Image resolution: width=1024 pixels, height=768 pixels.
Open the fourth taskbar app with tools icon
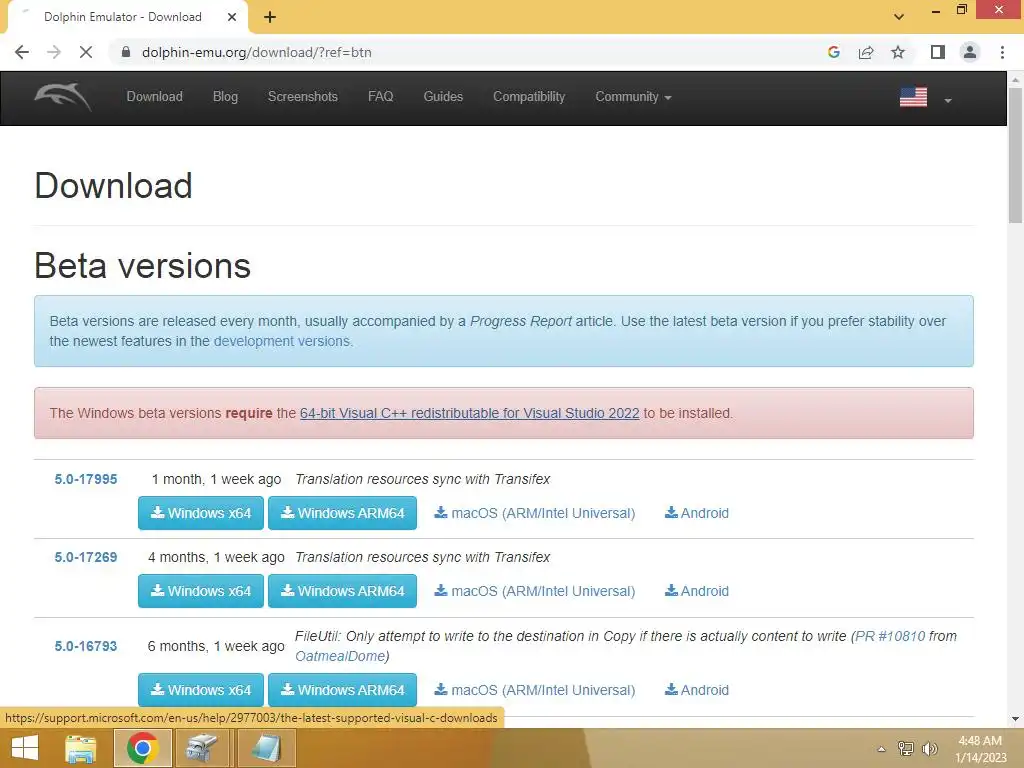click(202, 748)
